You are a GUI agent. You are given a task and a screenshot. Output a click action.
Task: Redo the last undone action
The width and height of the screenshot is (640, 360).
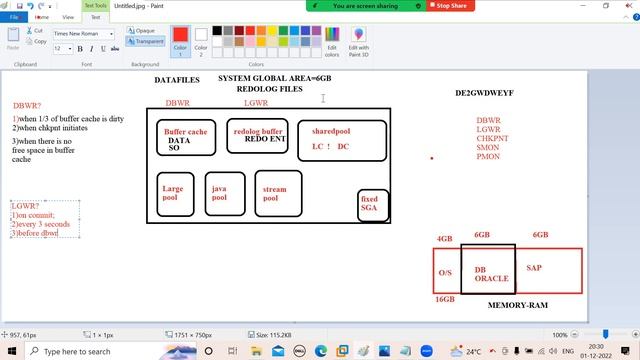coord(41,6)
